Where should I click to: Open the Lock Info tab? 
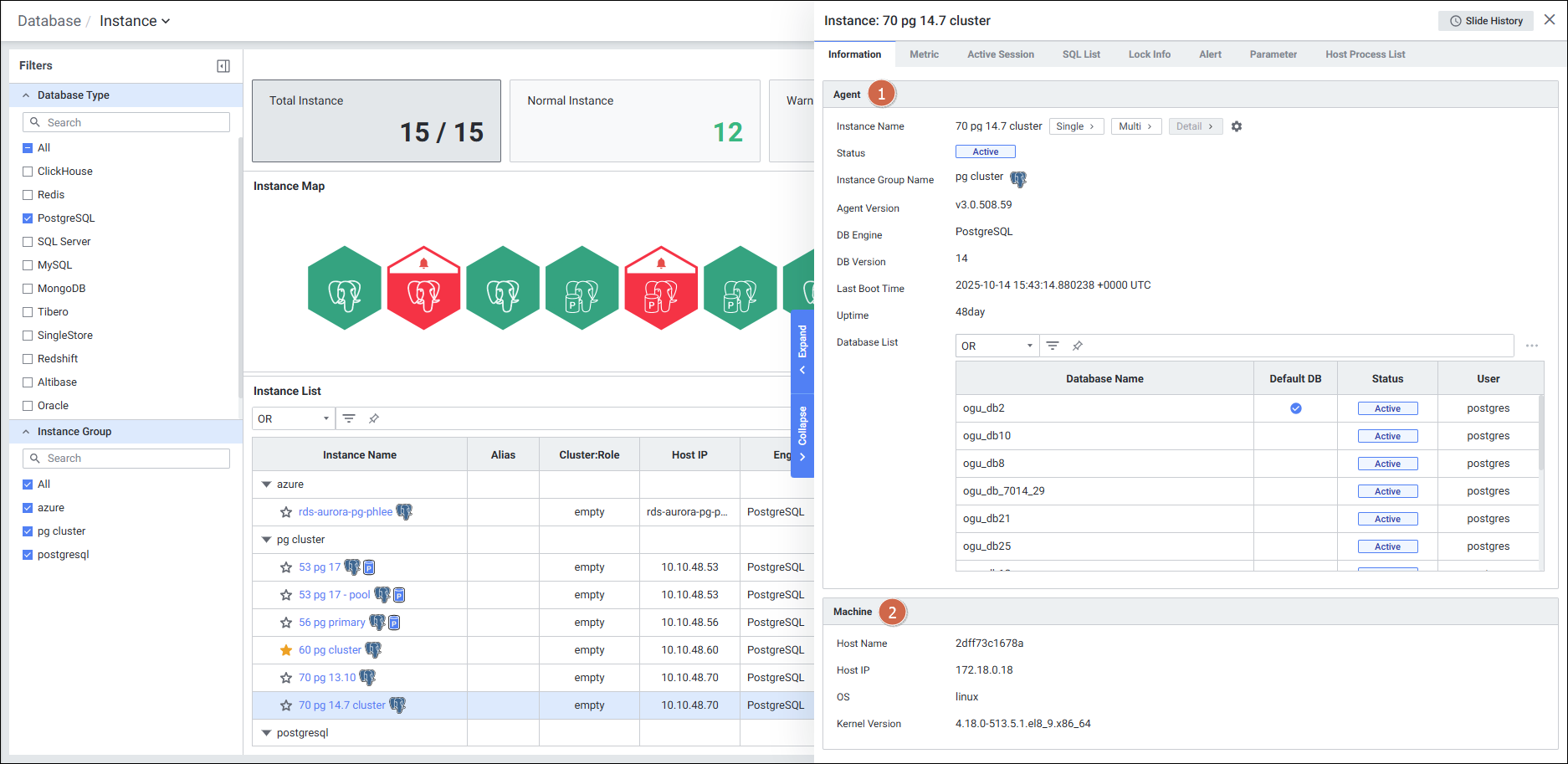pyautogui.click(x=1149, y=54)
